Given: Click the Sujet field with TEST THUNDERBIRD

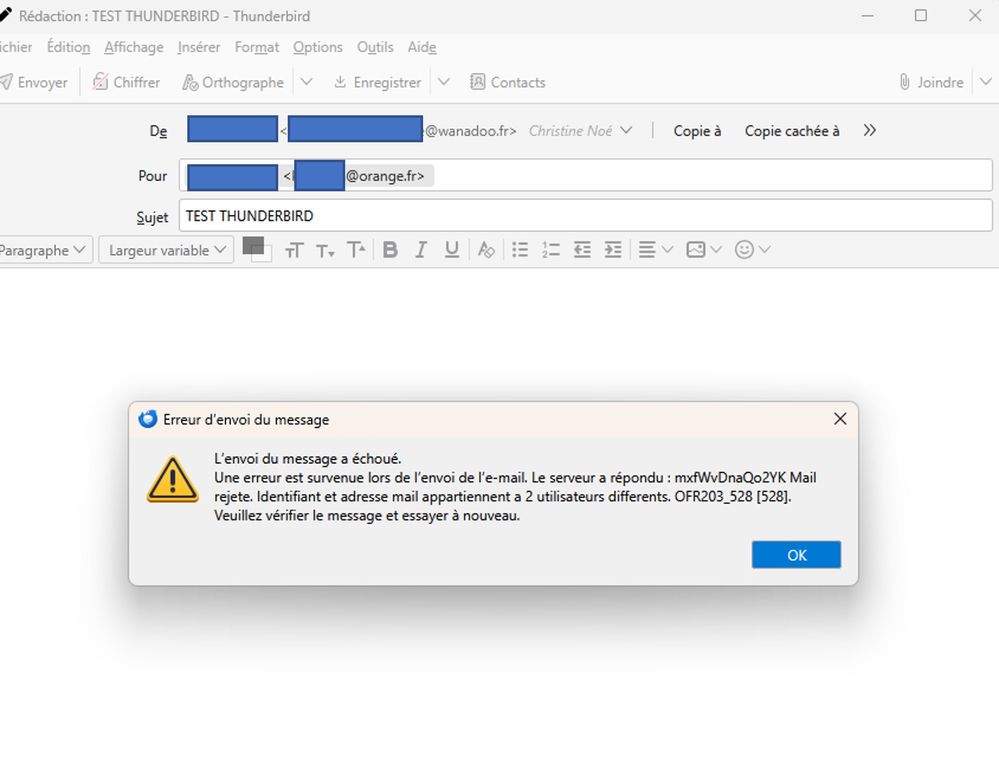Looking at the screenshot, I should tap(586, 216).
